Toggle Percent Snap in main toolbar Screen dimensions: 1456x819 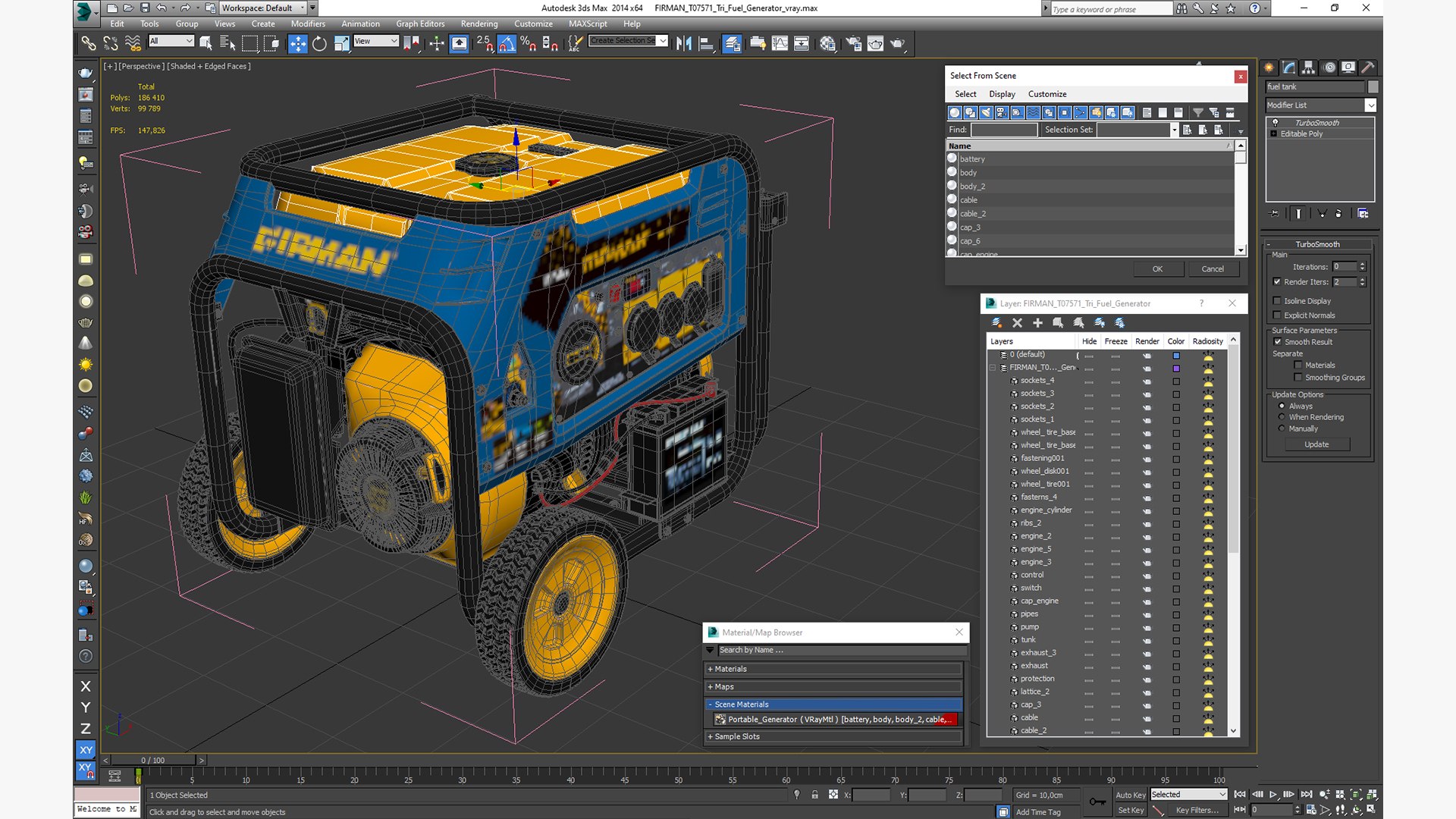[529, 43]
